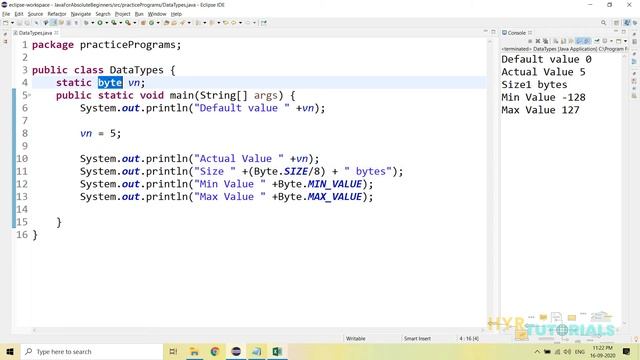
Task: Open Excel from taskbar
Action: [277, 351]
